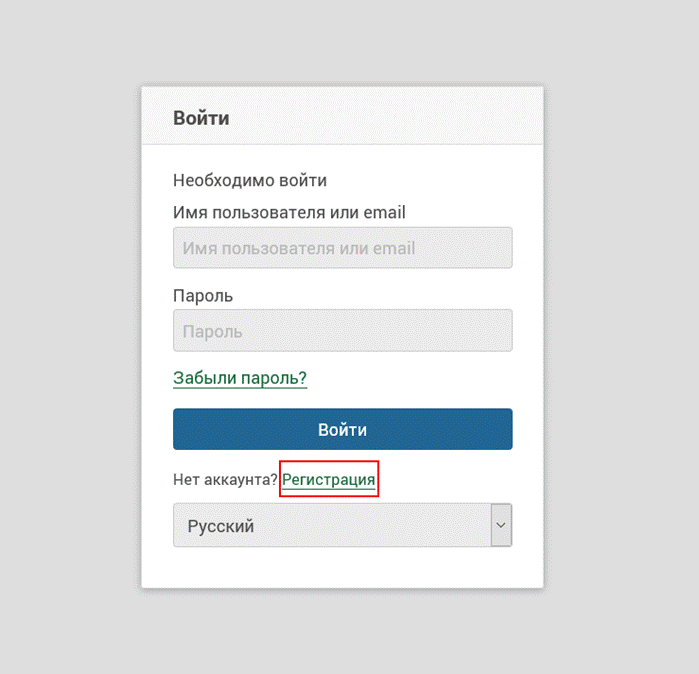This screenshot has width=699, height=674.
Task: Click the Пароль placeholder inside the password box
Action: [x=212, y=332]
